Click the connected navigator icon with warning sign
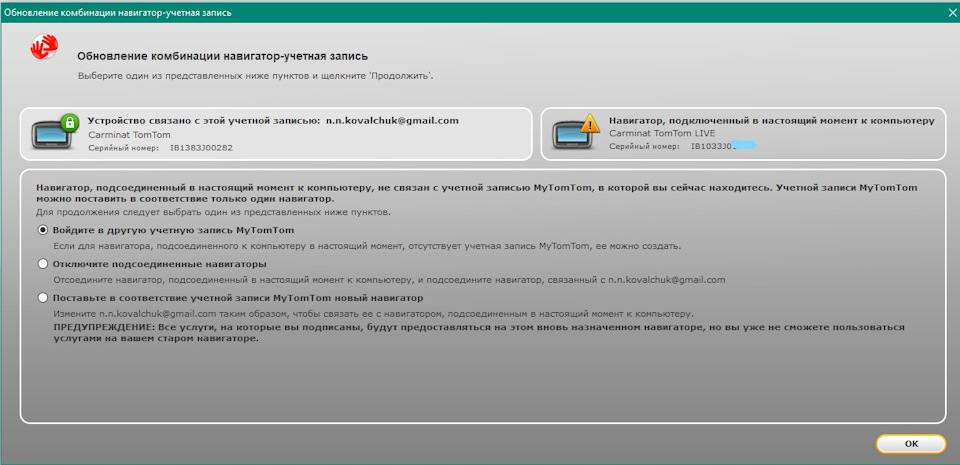 pos(577,130)
